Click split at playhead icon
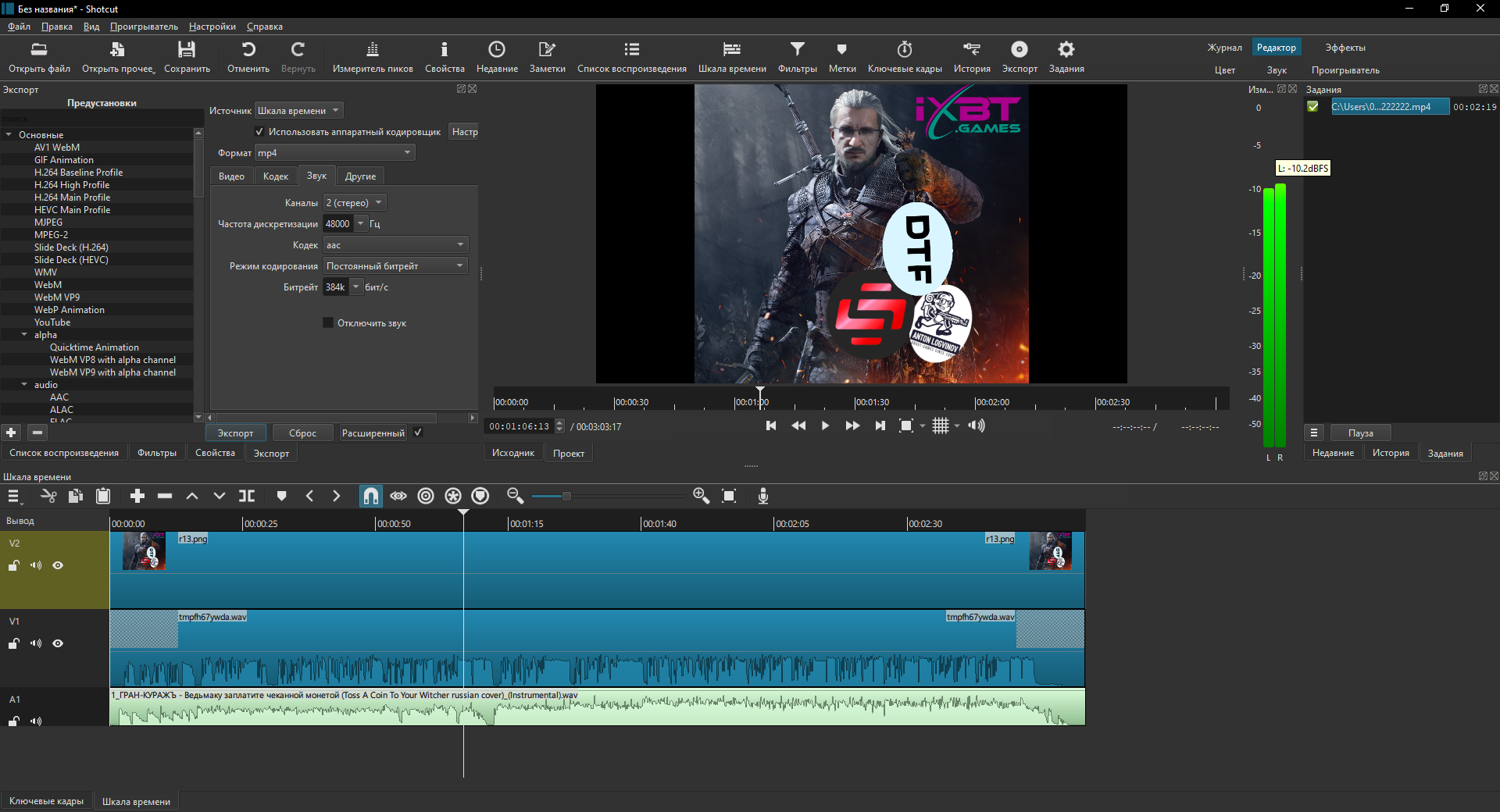This screenshot has width=1500, height=812. click(247, 496)
